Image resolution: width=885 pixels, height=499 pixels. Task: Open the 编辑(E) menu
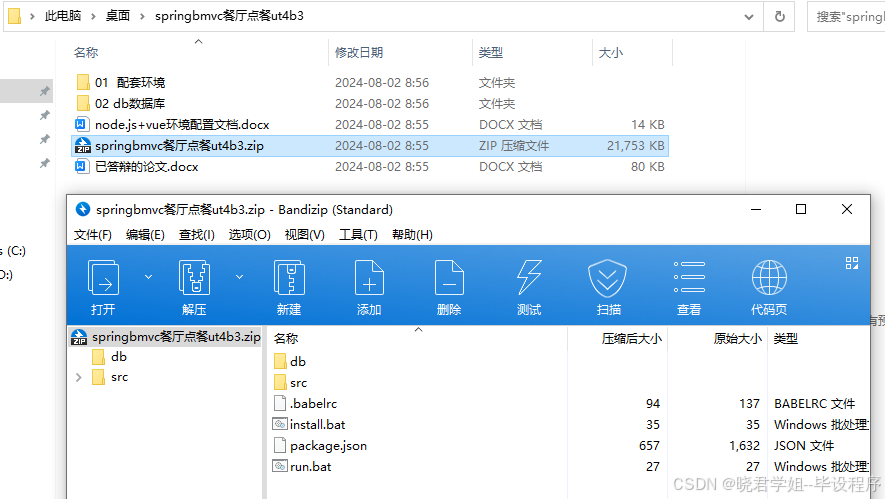(x=145, y=234)
